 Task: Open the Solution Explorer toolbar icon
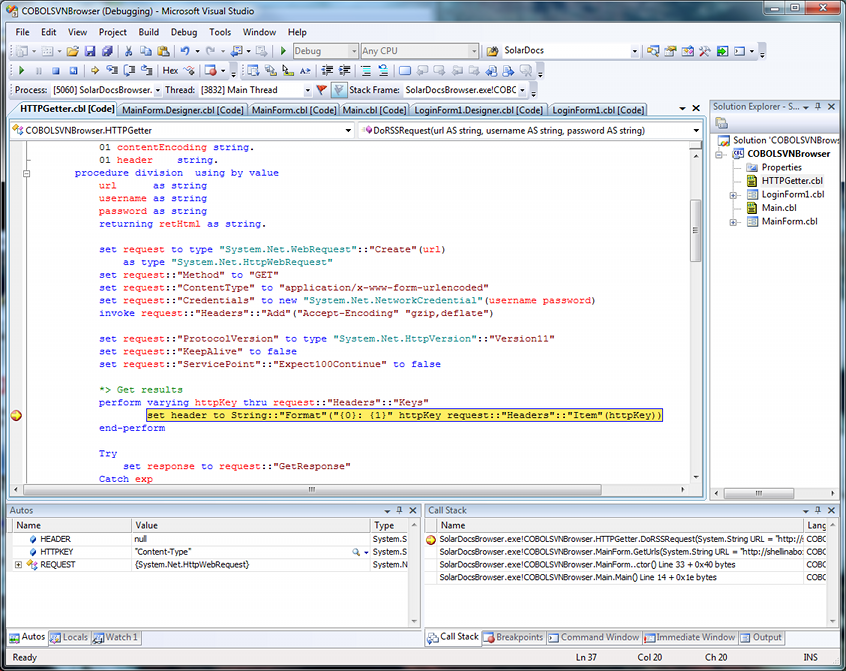click(x=653, y=51)
